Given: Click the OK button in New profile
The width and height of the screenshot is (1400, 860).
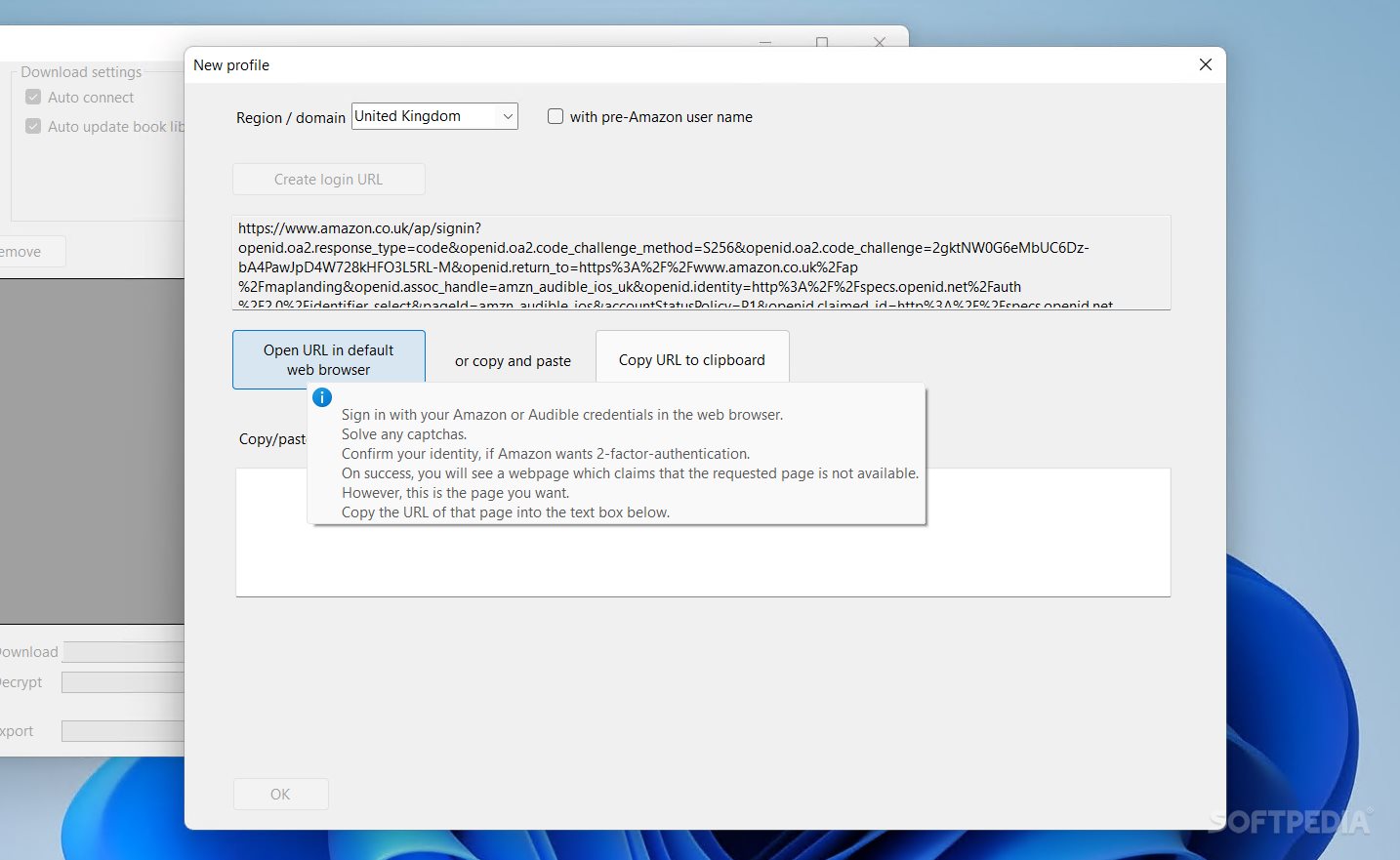Looking at the screenshot, I should click(x=280, y=795).
